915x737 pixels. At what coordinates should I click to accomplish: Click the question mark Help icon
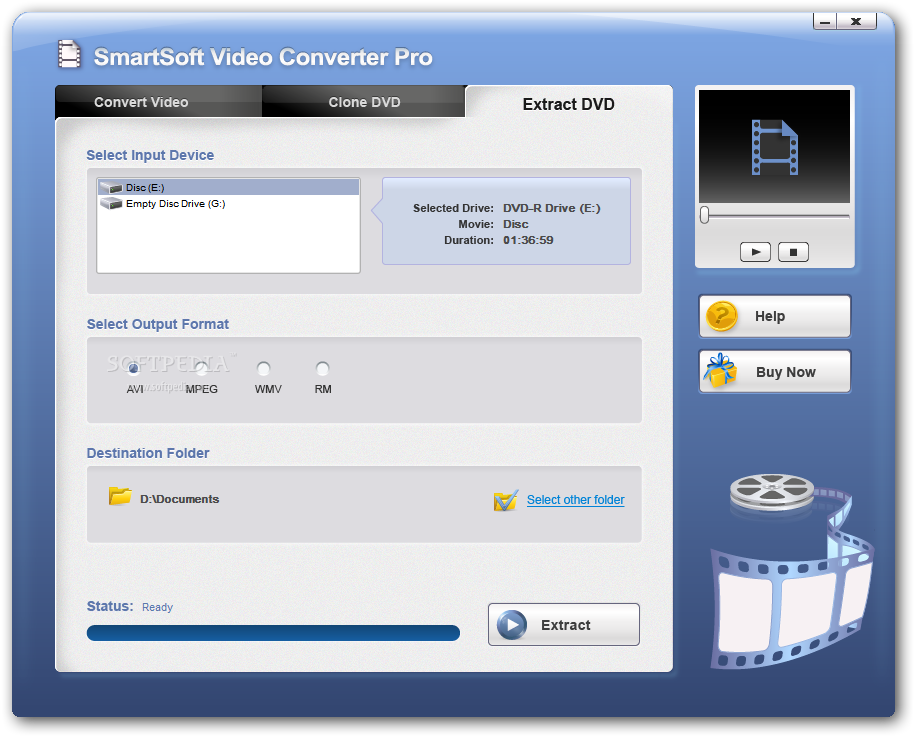click(x=722, y=316)
